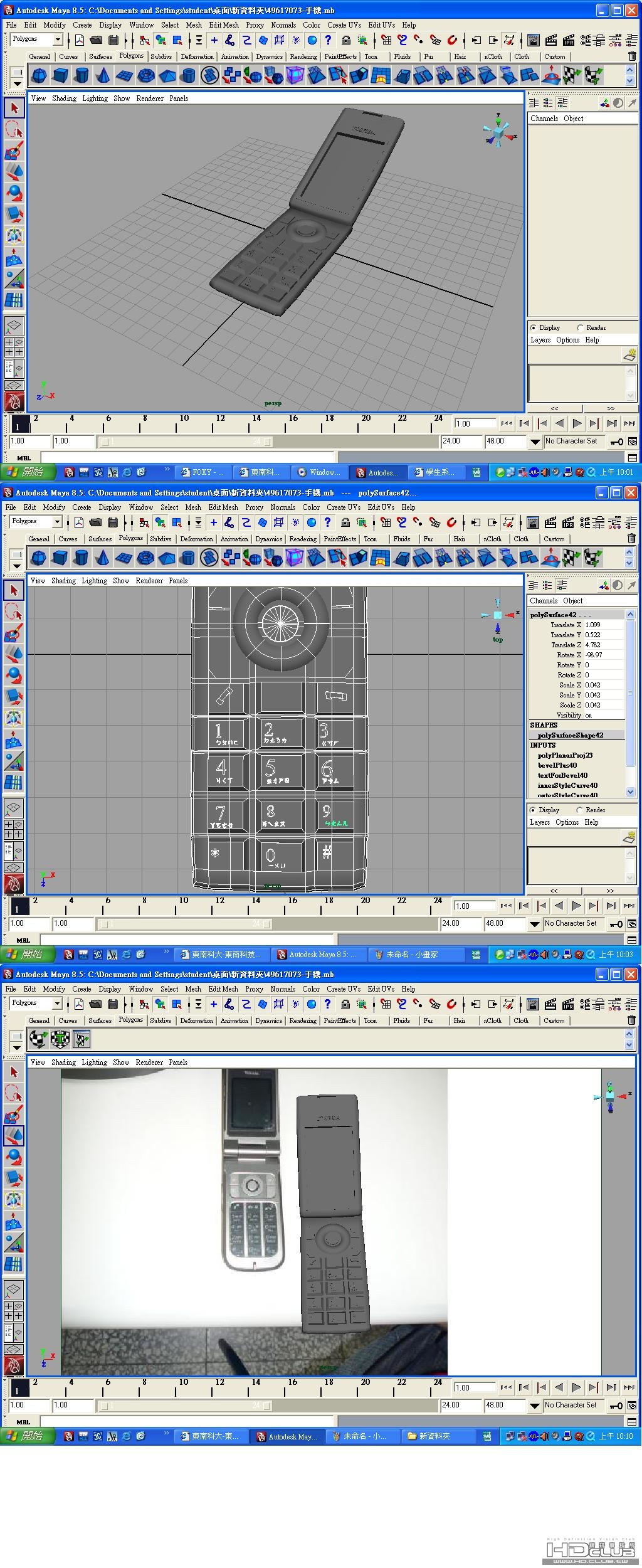This screenshot has width=642, height=1568.
Task: Toggle auto keyframe key icon in the flip-phone perspective window
Action: tap(618, 442)
